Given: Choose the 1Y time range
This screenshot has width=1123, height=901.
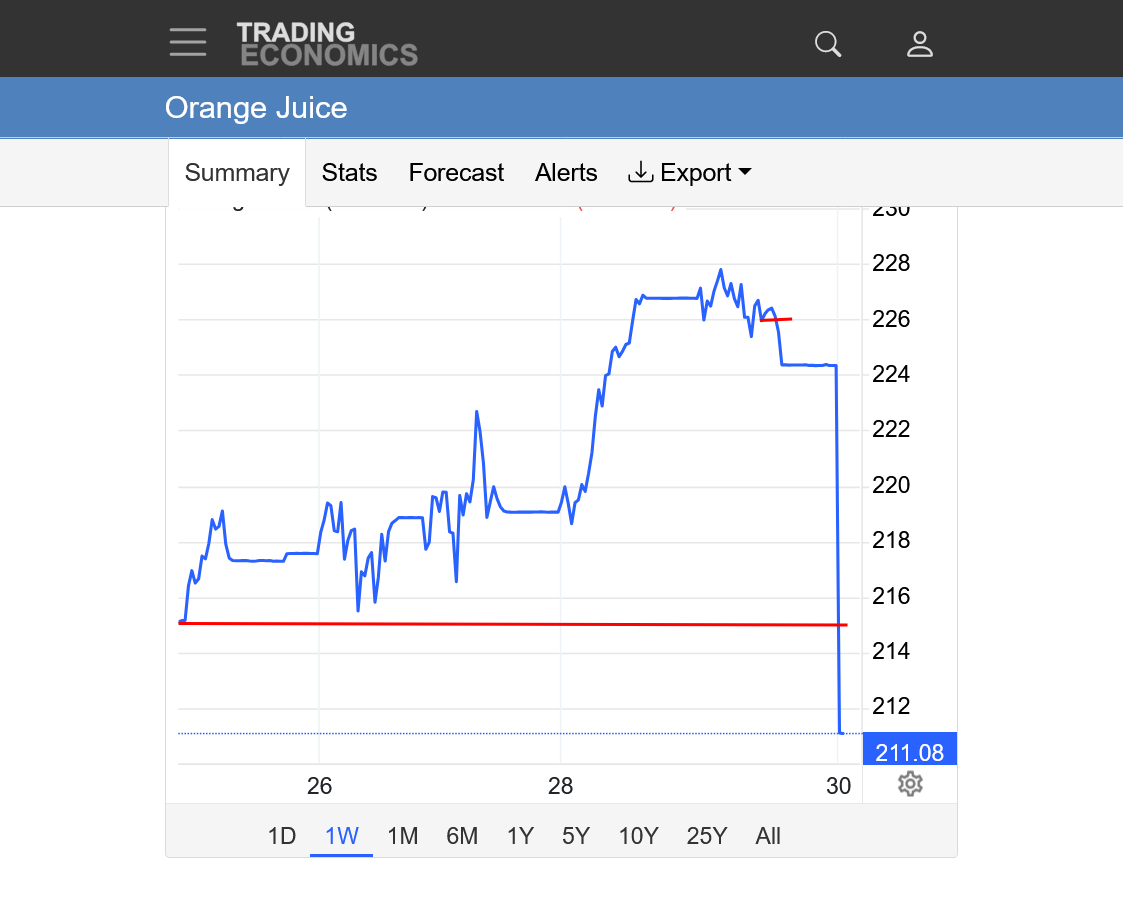Looking at the screenshot, I should coord(520,836).
